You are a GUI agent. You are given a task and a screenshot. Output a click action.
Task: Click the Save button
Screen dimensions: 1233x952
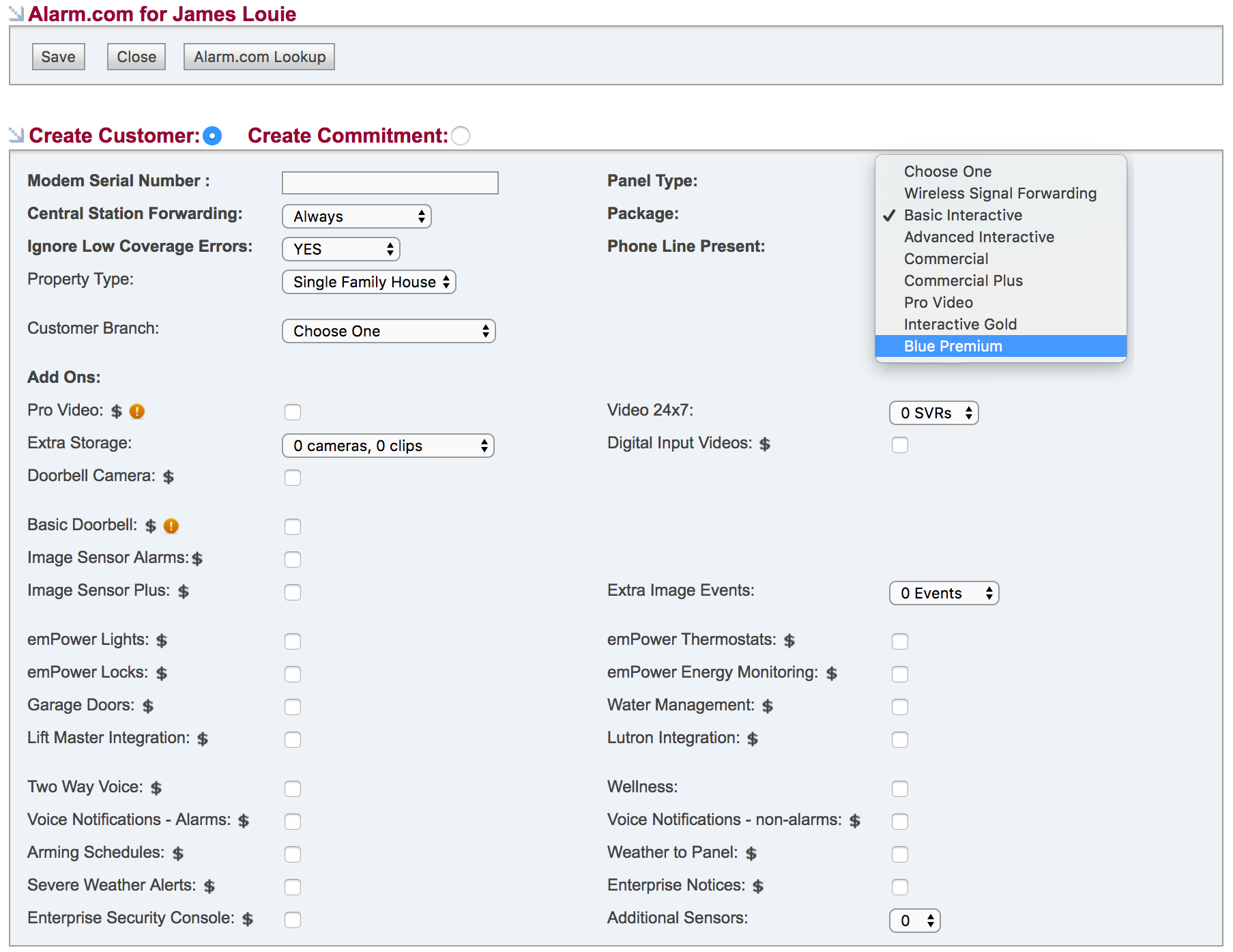tap(58, 57)
